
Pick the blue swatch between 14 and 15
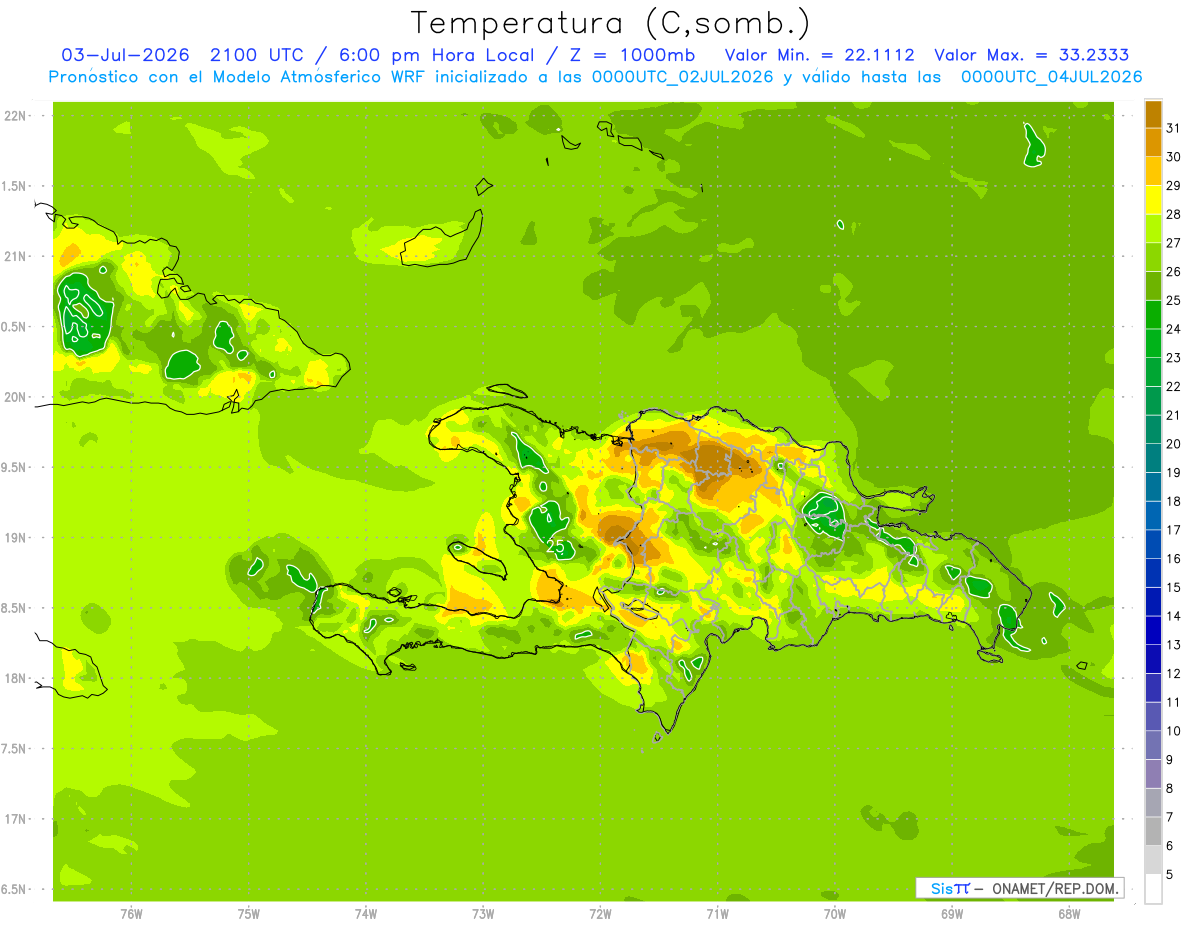click(x=1153, y=601)
